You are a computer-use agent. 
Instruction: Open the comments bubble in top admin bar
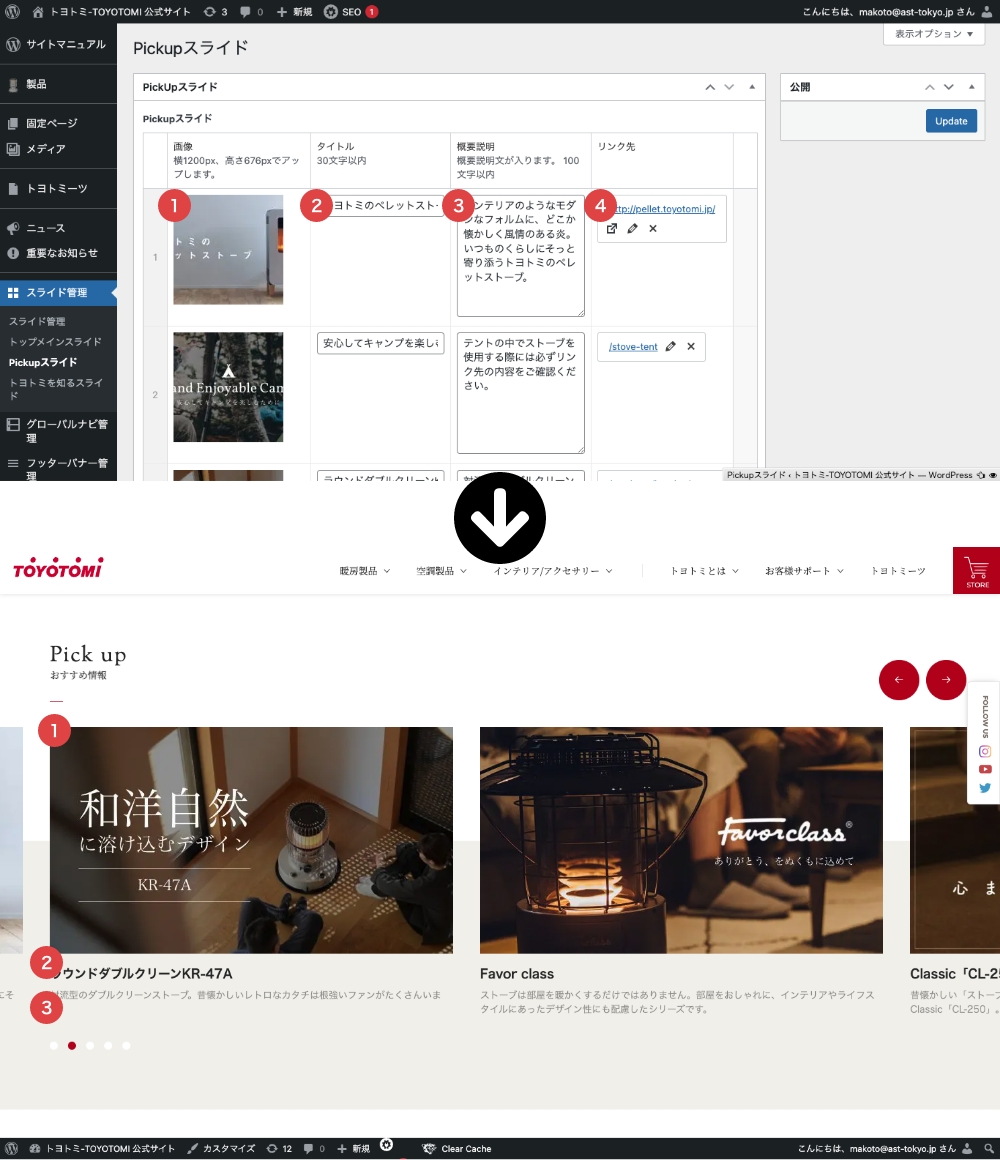[251, 12]
